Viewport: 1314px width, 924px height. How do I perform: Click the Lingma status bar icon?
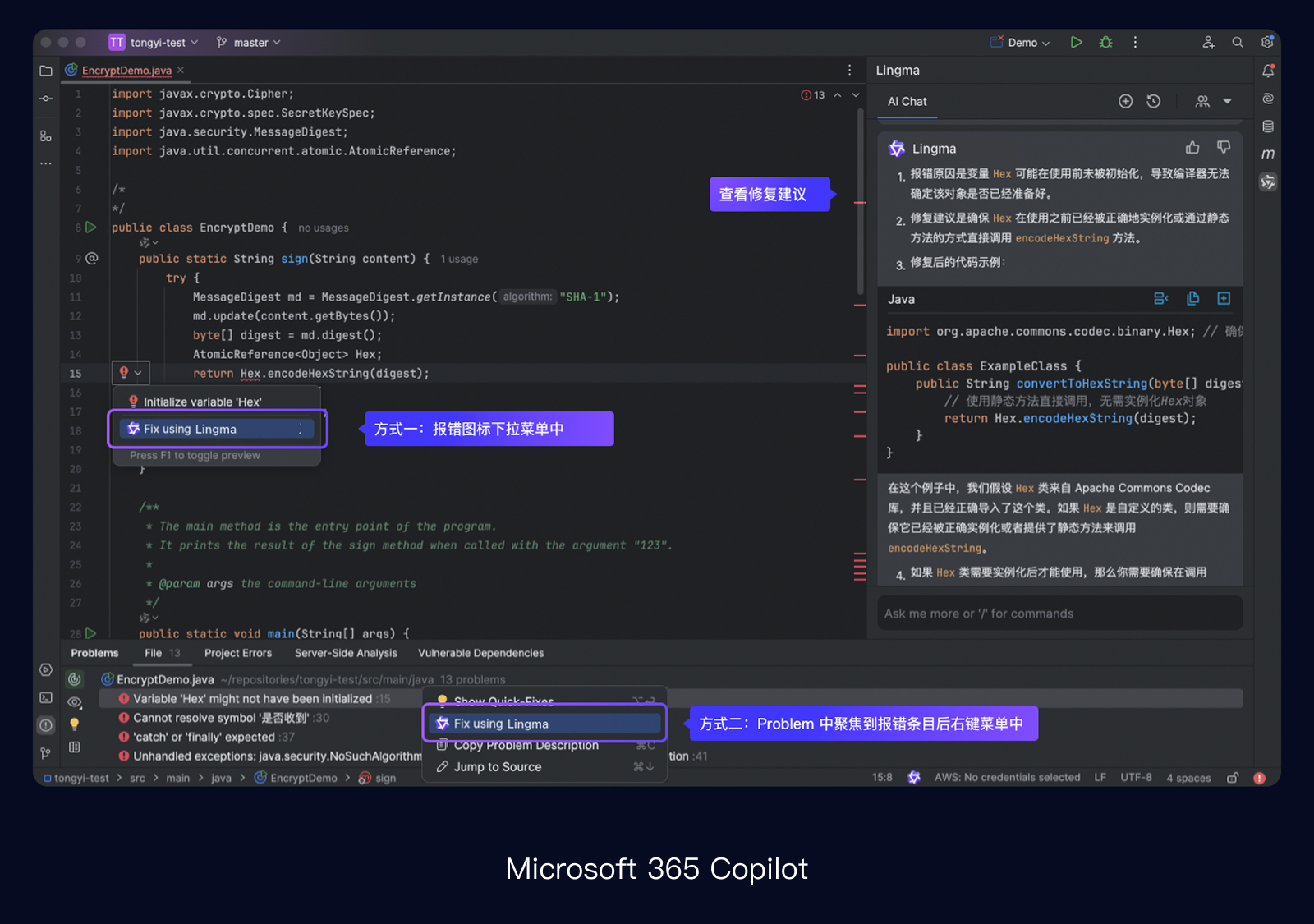coord(914,777)
